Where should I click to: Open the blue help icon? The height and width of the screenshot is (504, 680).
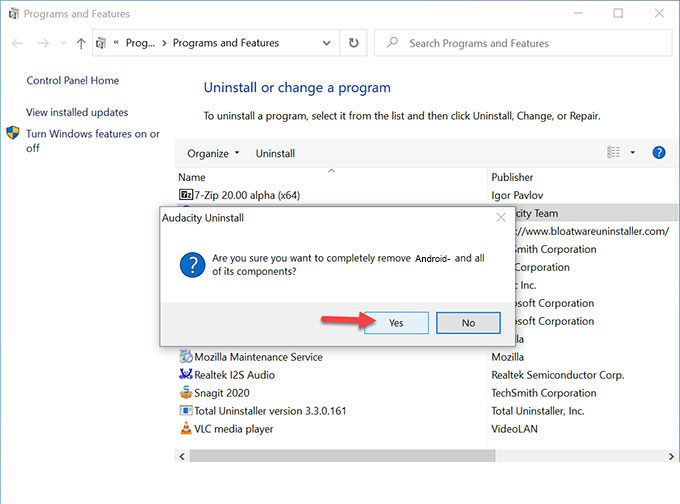[659, 152]
